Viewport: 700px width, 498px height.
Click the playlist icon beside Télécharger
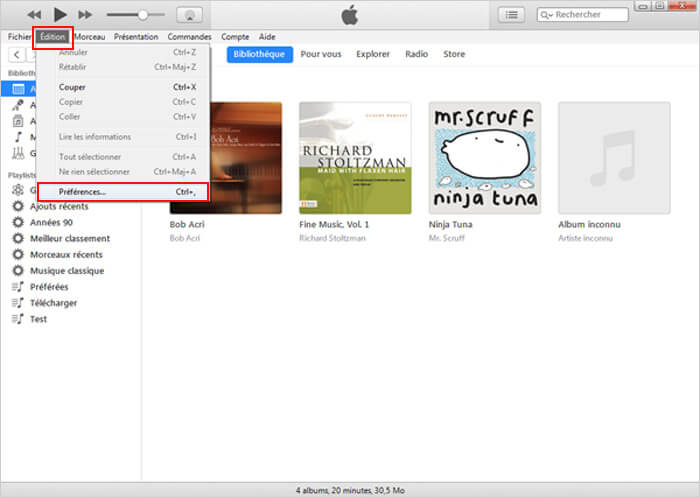(x=18, y=303)
